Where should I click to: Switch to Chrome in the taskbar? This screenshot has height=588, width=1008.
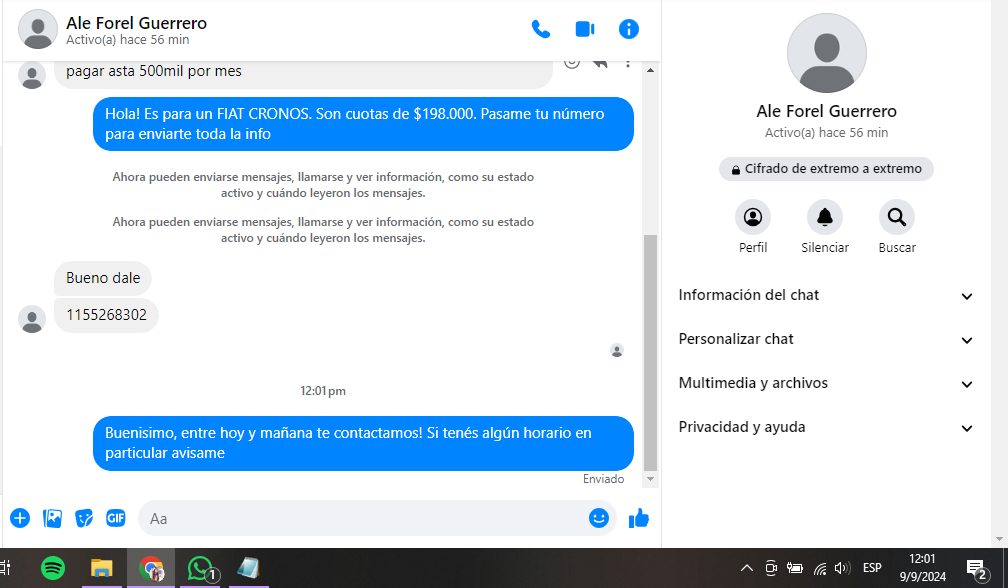pyautogui.click(x=151, y=568)
